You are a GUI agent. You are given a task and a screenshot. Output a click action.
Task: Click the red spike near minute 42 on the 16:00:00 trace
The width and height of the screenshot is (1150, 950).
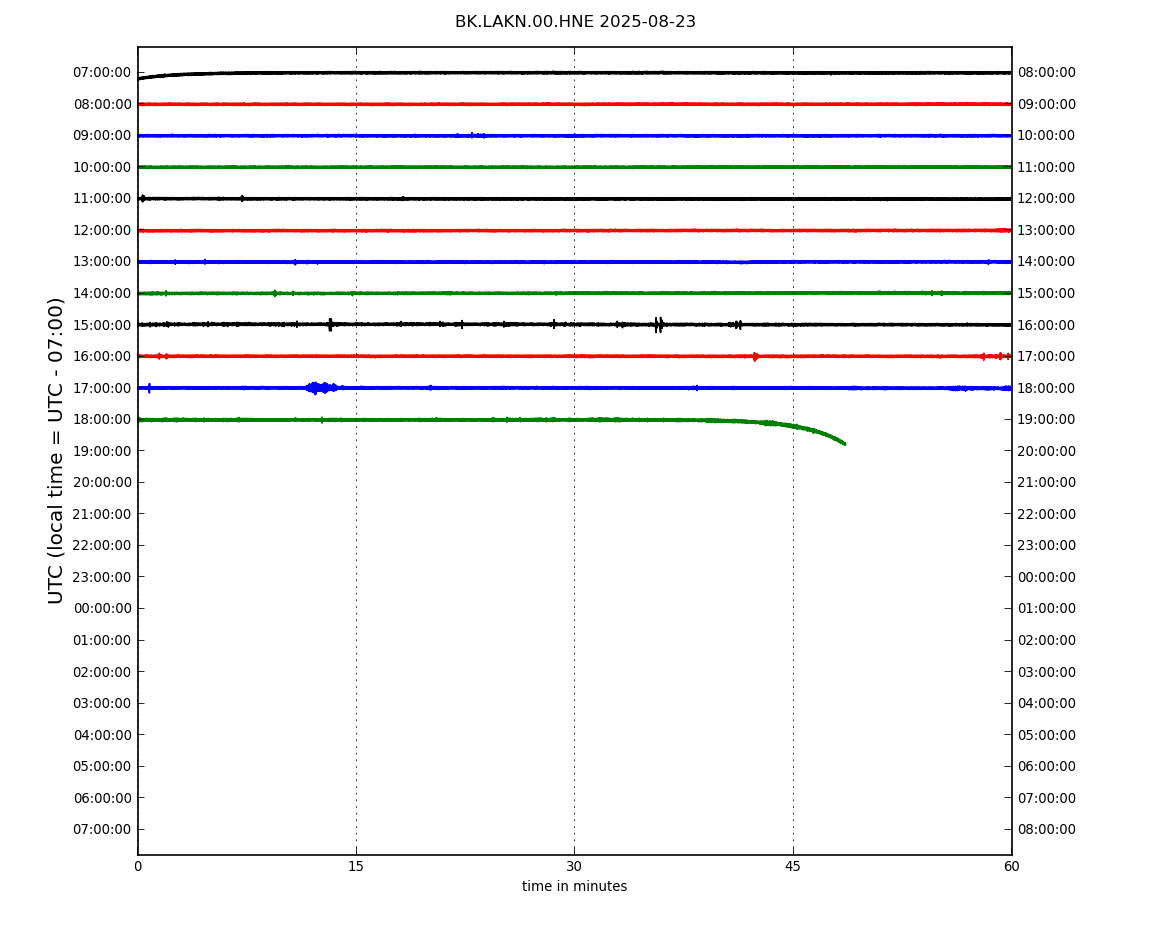[x=755, y=357]
